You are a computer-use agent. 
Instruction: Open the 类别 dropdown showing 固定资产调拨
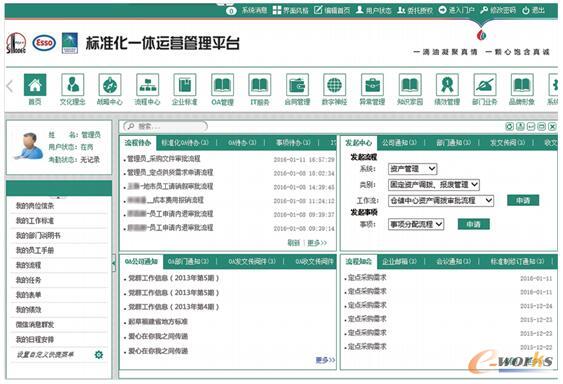point(434,185)
